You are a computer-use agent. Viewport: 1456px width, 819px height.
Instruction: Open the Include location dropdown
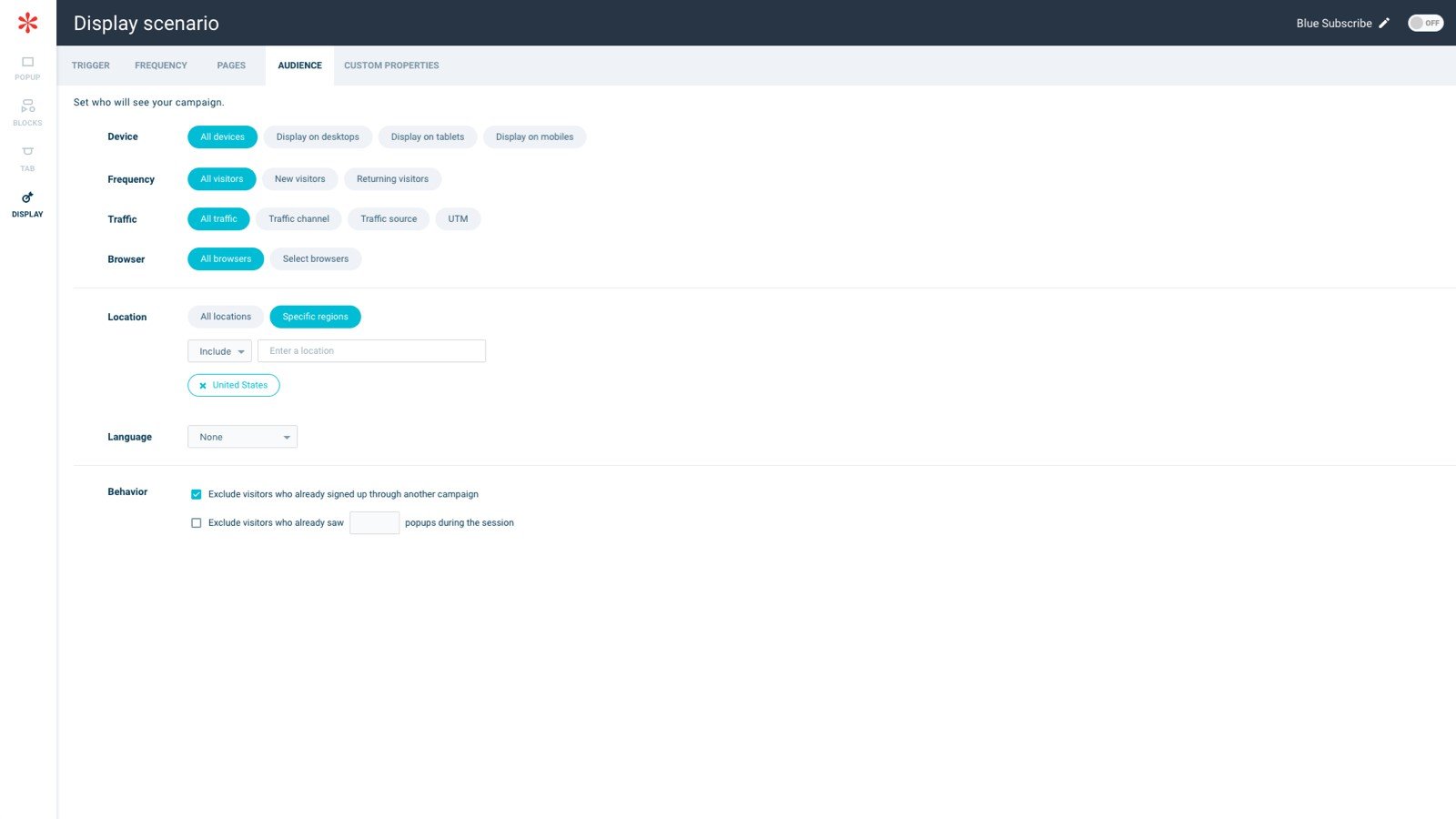click(x=219, y=351)
